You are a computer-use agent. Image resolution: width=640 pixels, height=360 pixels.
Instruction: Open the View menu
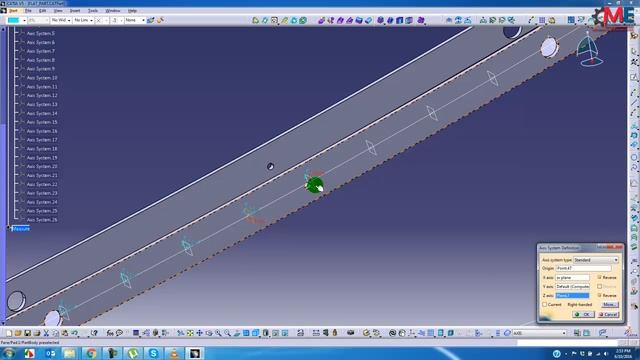point(58,11)
